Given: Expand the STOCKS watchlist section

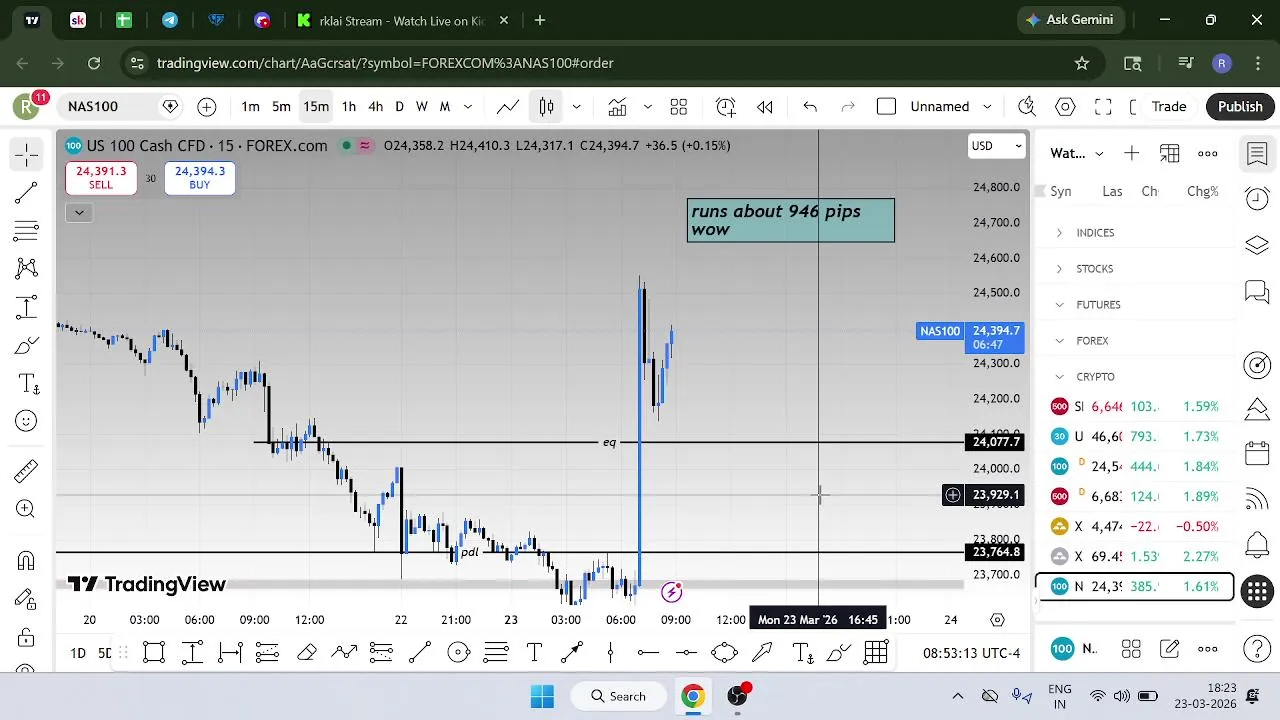Looking at the screenshot, I should click(x=1060, y=269).
